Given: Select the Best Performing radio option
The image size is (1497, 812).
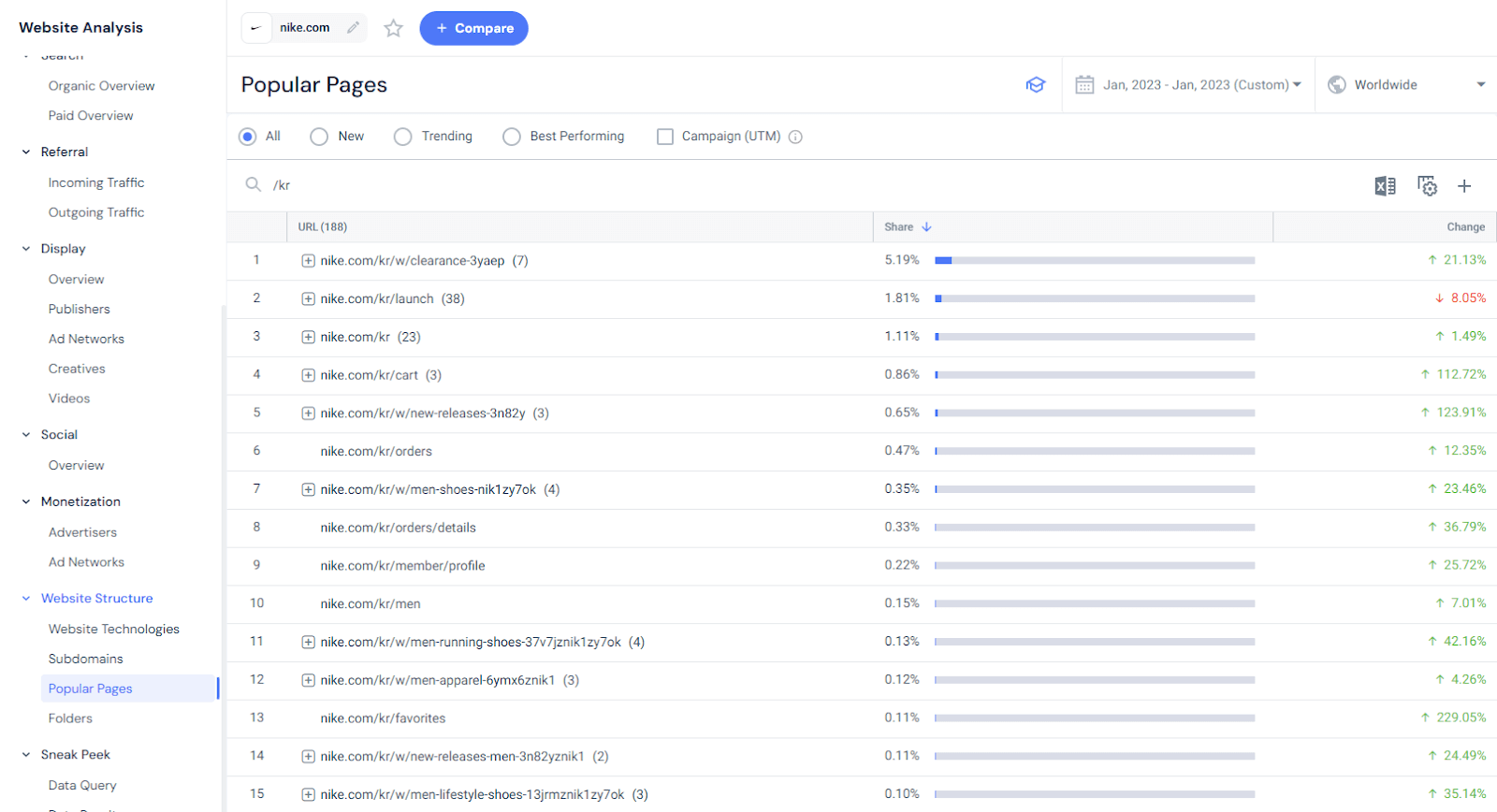Looking at the screenshot, I should [512, 137].
